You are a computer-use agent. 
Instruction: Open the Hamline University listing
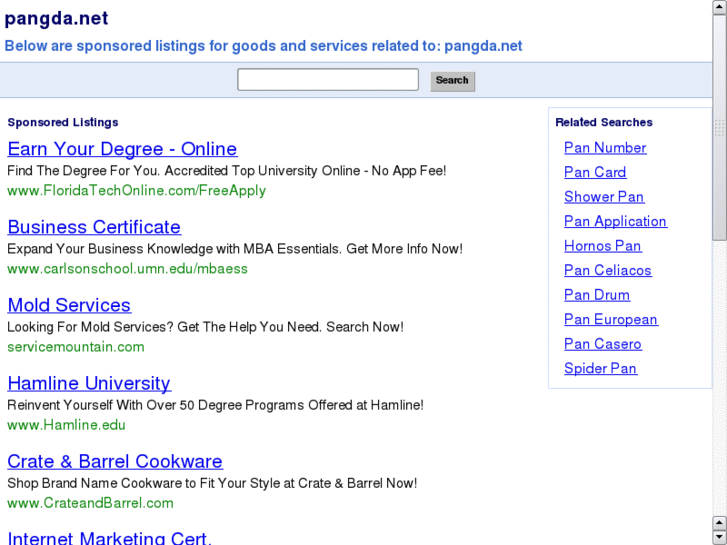(x=89, y=383)
